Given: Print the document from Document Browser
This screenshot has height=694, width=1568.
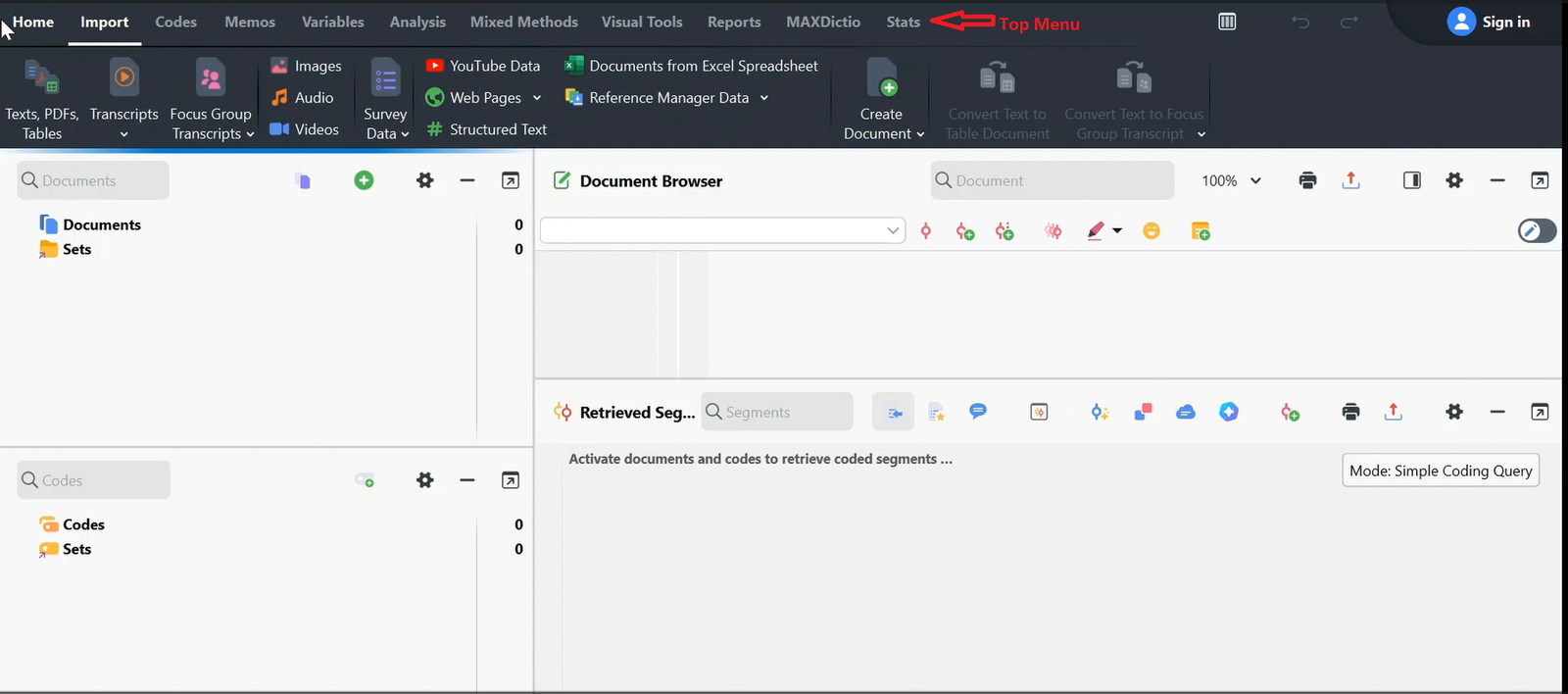Looking at the screenshot, I should [1307, 180].
